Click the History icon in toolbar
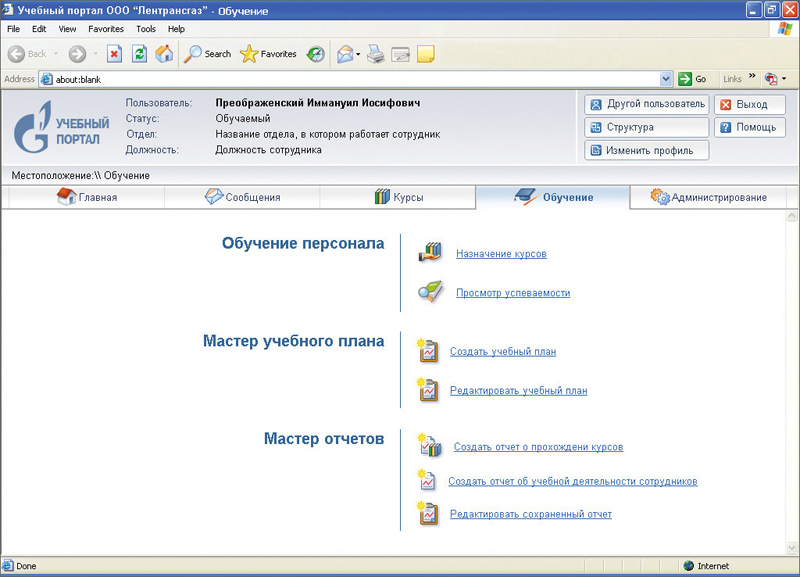The height and width of the screenshot is (577, 800). click(x=315, y=54)
